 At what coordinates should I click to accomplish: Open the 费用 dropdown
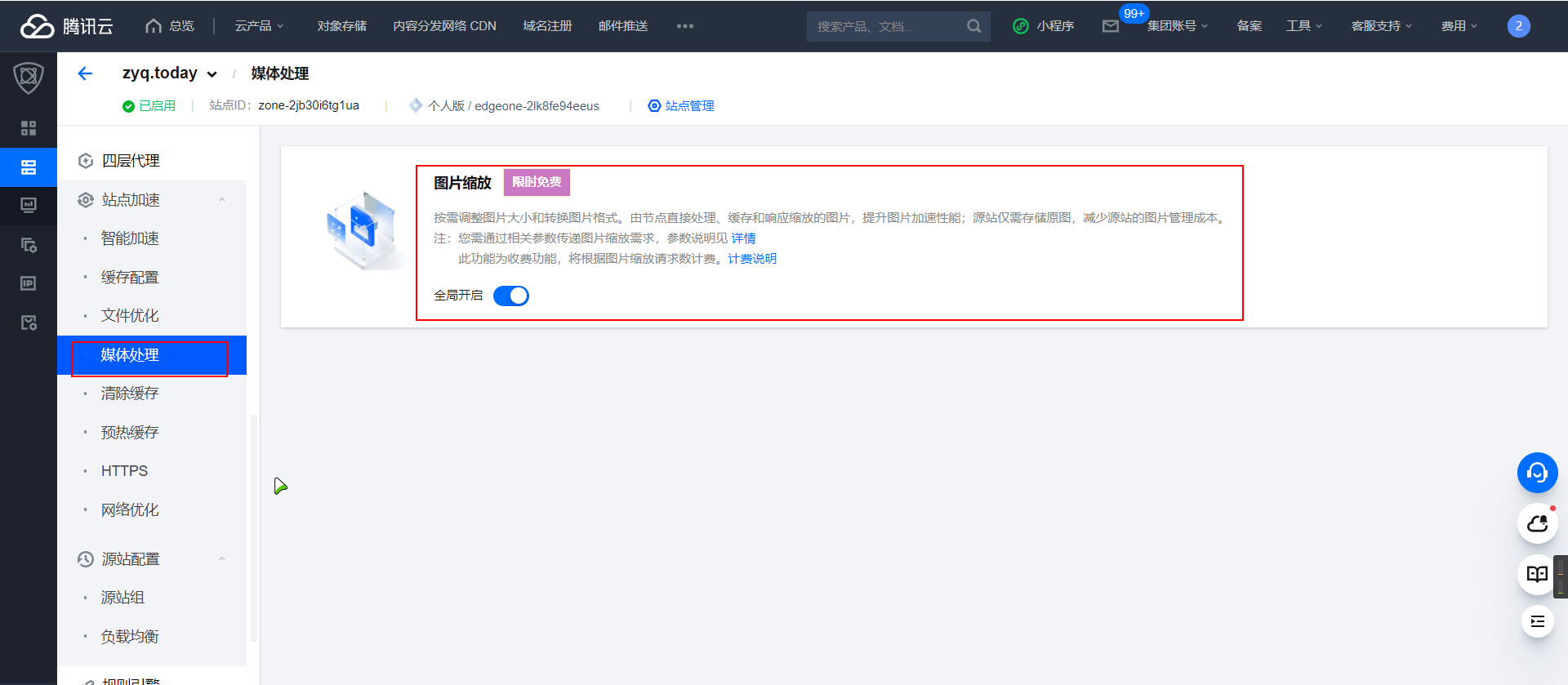point(1459,26)
